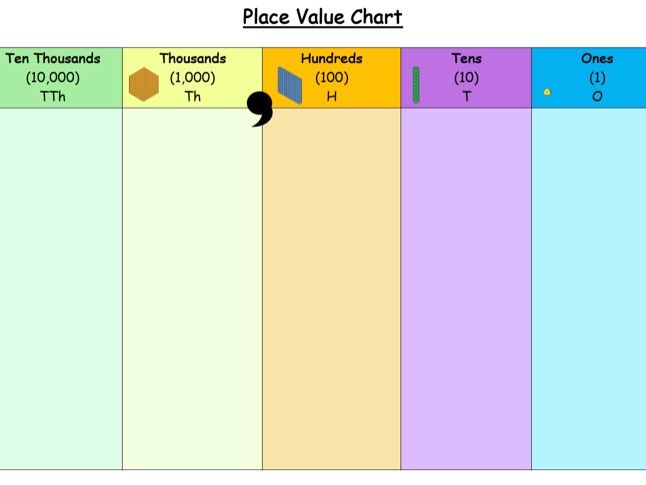Image resolution: width=646 pixels, height=485 pixels.
Task: Click the pale yellow Thousands column body
Action: point(192,289)
